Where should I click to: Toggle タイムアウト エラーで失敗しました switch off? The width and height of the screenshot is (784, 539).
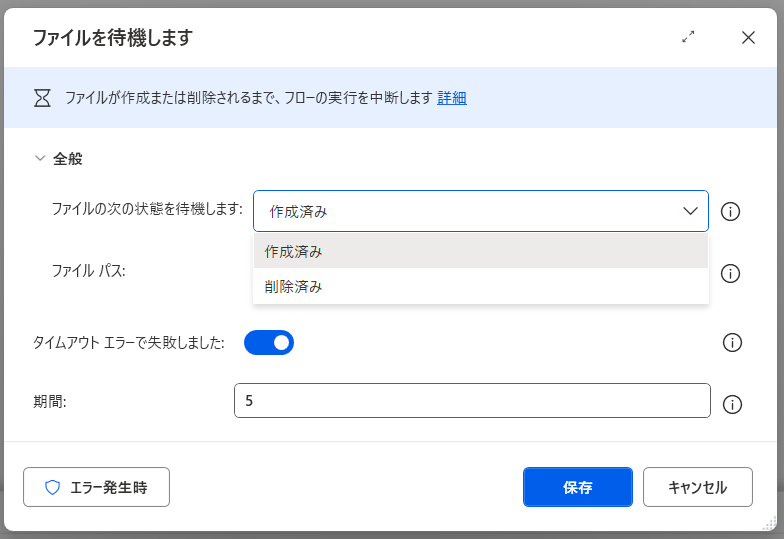point(269,343)
